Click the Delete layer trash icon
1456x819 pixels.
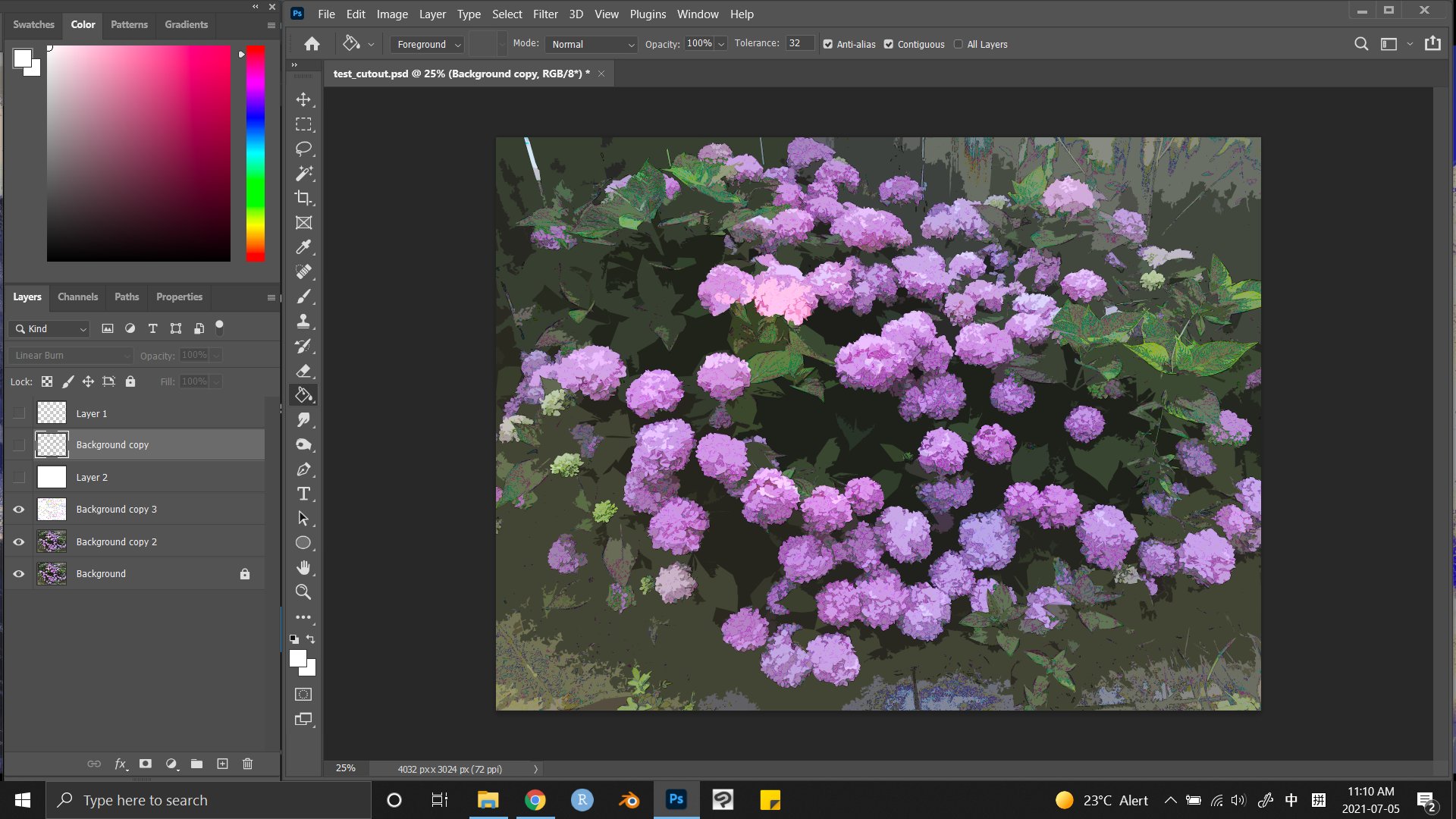247,764
